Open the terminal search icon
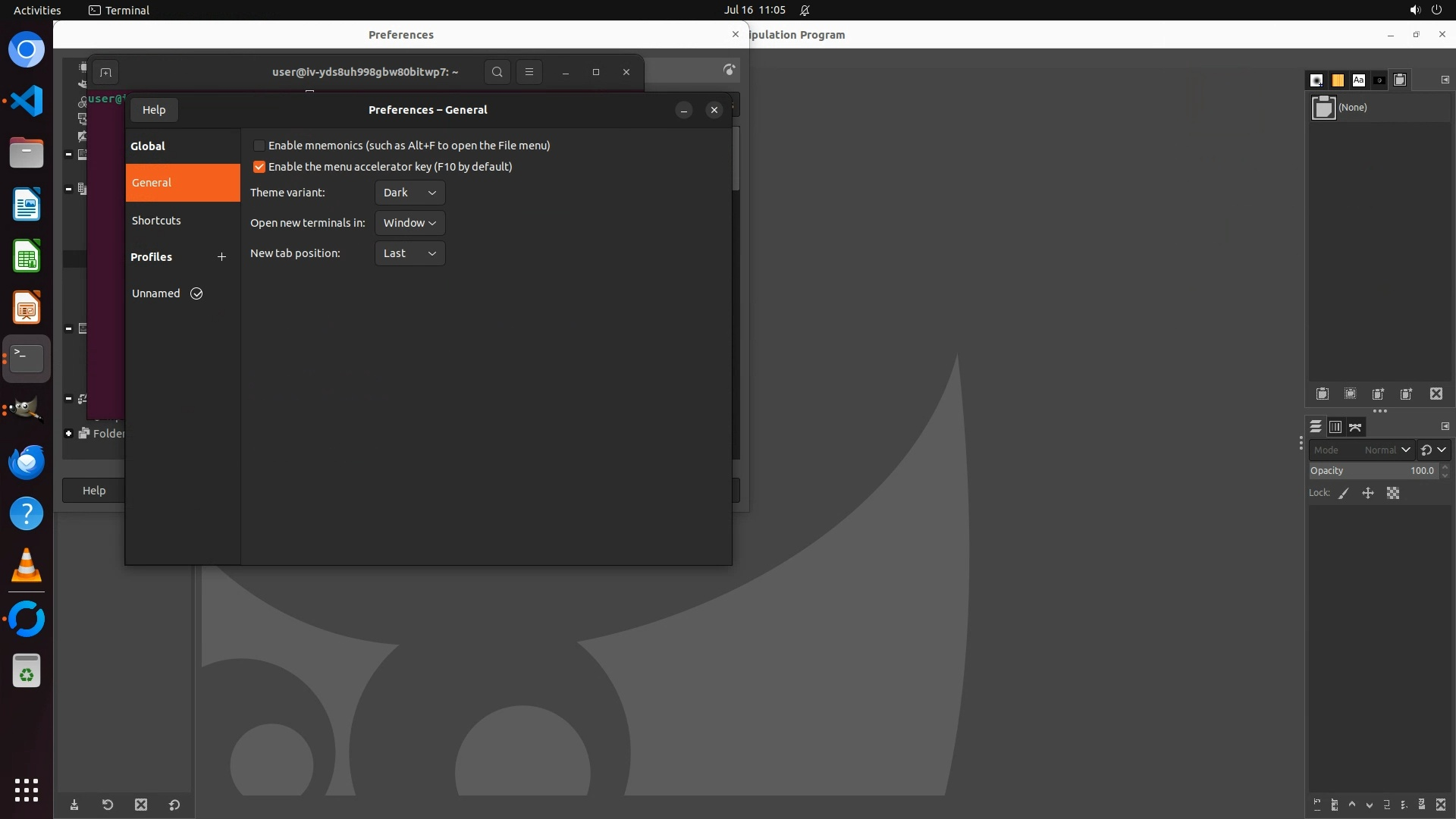This screenshot has width=1456, height=819. point(497,72)
